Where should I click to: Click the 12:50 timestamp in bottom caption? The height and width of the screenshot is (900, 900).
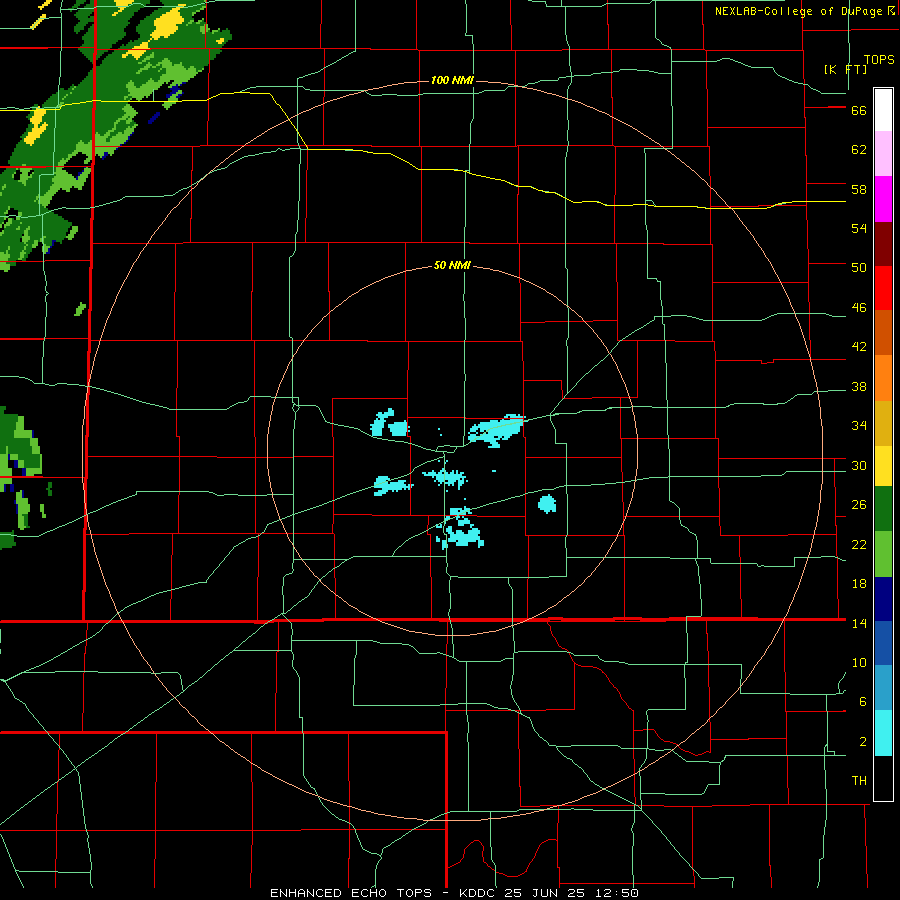617,893
